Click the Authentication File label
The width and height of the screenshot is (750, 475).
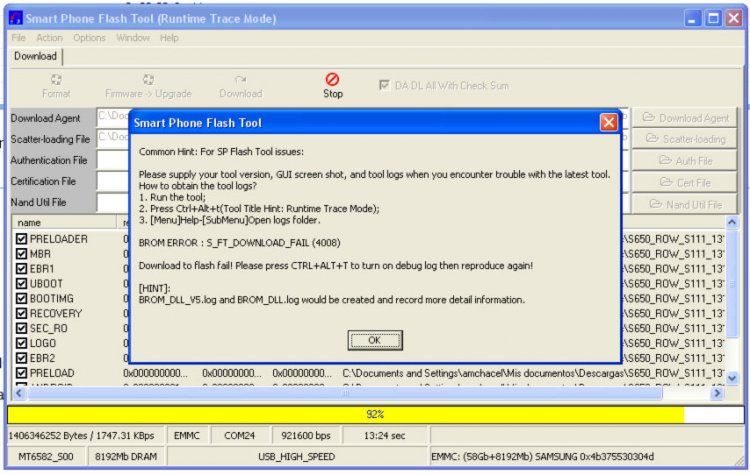pyautogui.click(x=49, y=160)
